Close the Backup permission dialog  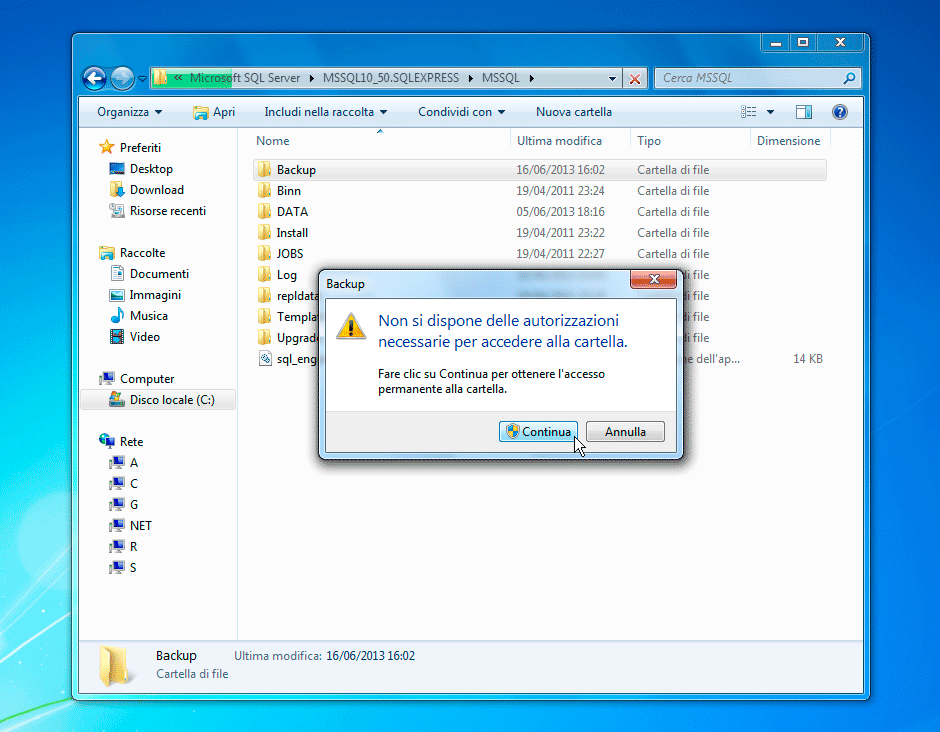[653, 279]
